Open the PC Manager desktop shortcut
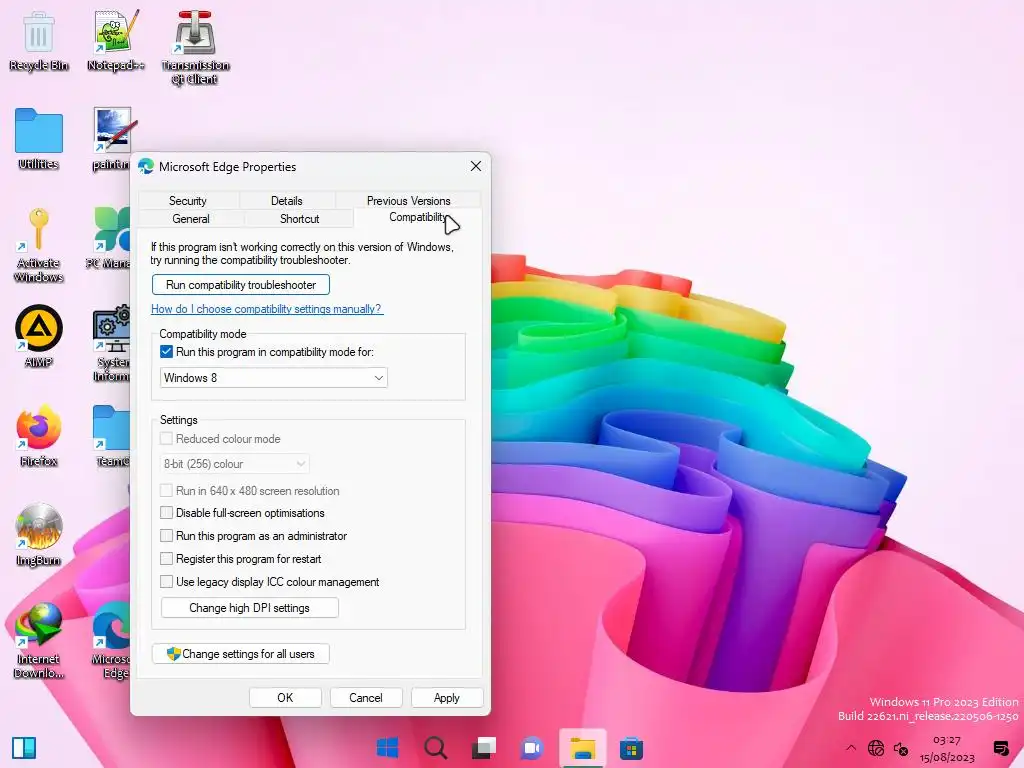1024x768 pixels. [110, 238]
